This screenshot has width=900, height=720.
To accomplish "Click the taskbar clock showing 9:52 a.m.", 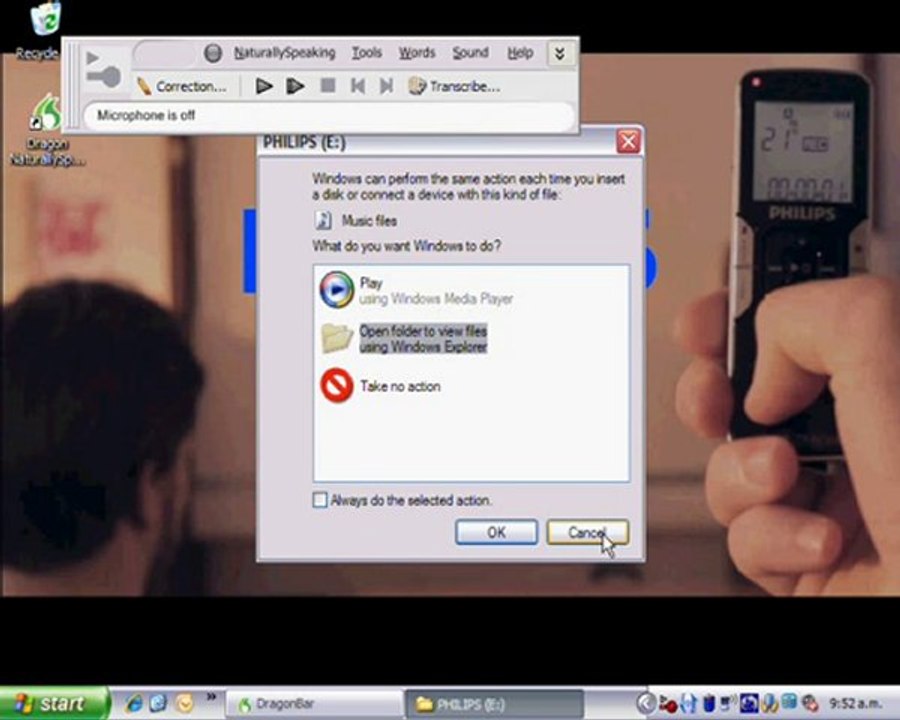I will click(x=855, y=703).
